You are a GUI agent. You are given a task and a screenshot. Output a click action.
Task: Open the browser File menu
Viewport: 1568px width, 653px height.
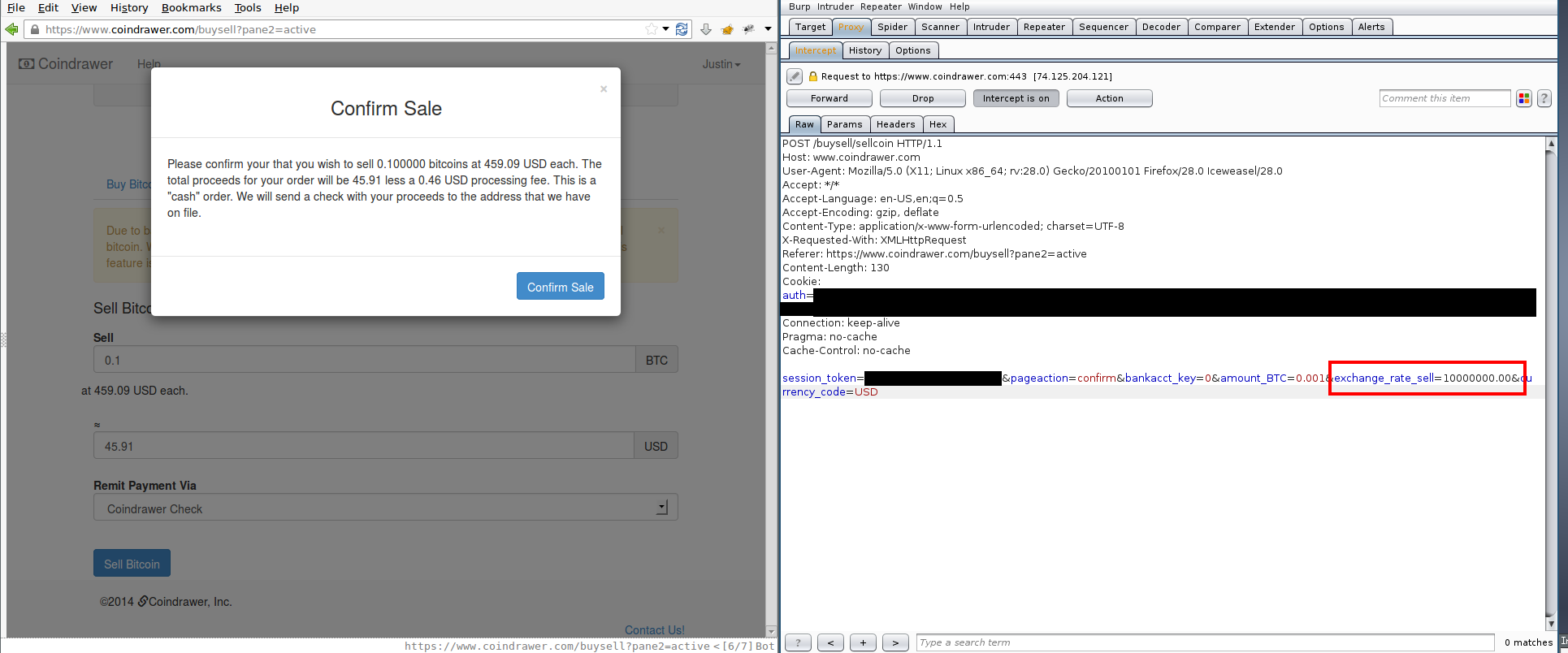click(16, 7)
